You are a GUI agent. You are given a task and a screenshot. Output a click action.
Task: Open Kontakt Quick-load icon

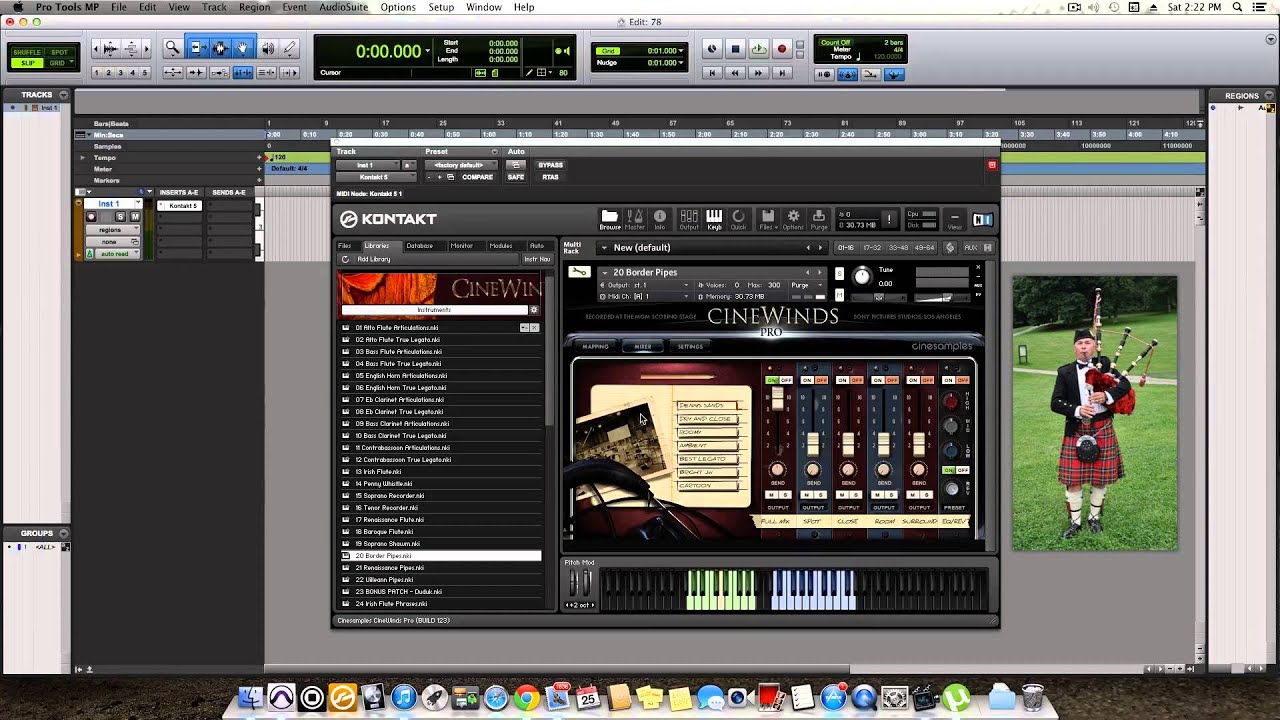(x=738, y=219)
